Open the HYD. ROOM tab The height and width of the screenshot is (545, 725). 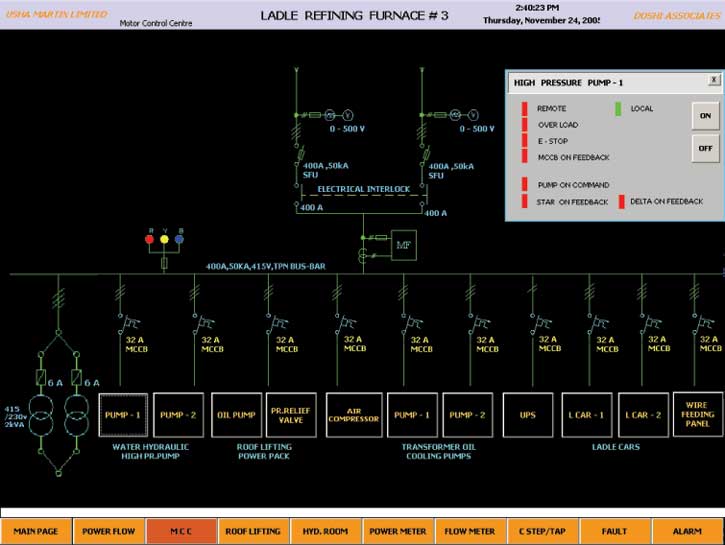click(326, 531)
